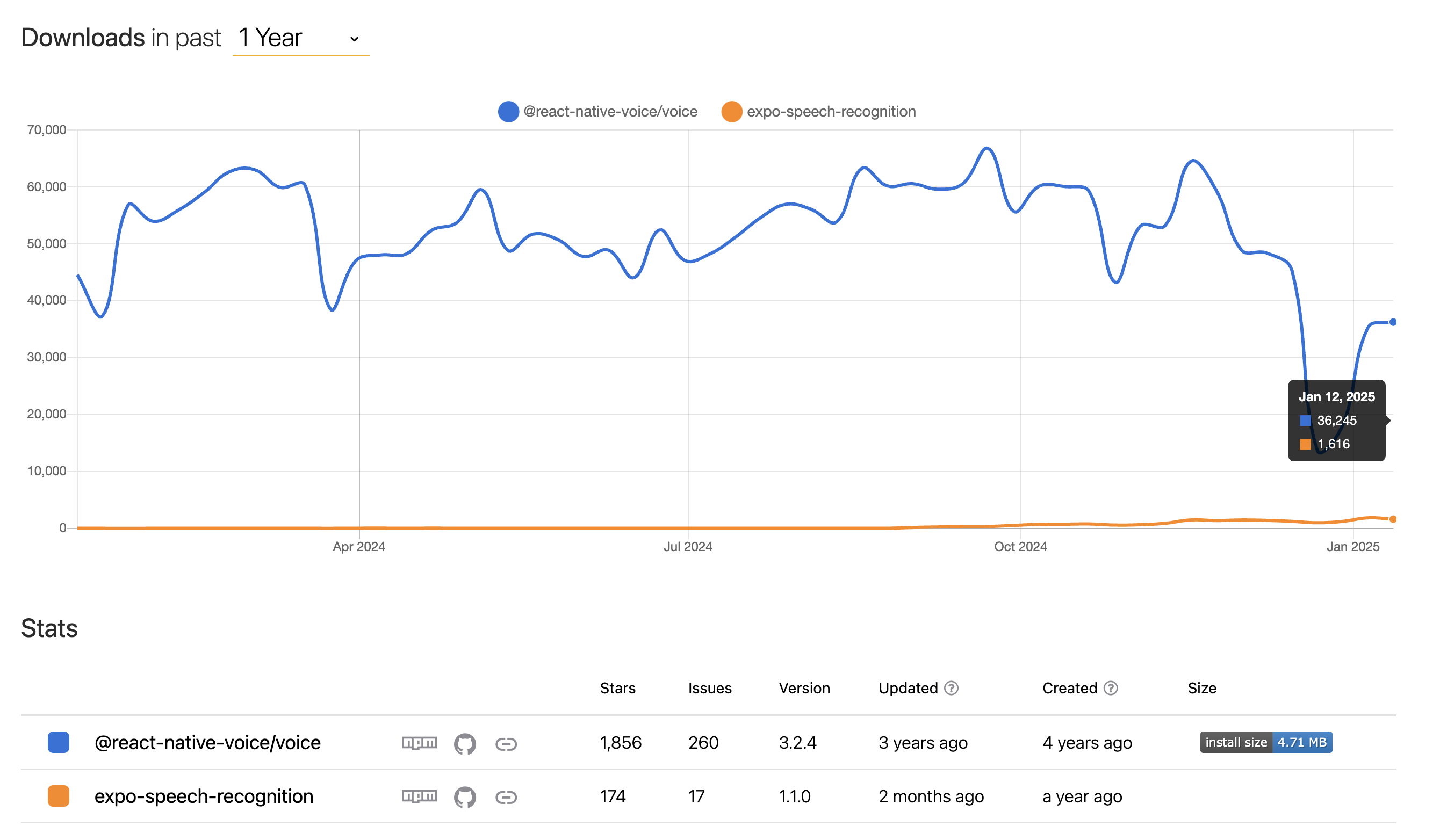Click the Updated column help icon

pyautogui.click(x=951, y=688)
